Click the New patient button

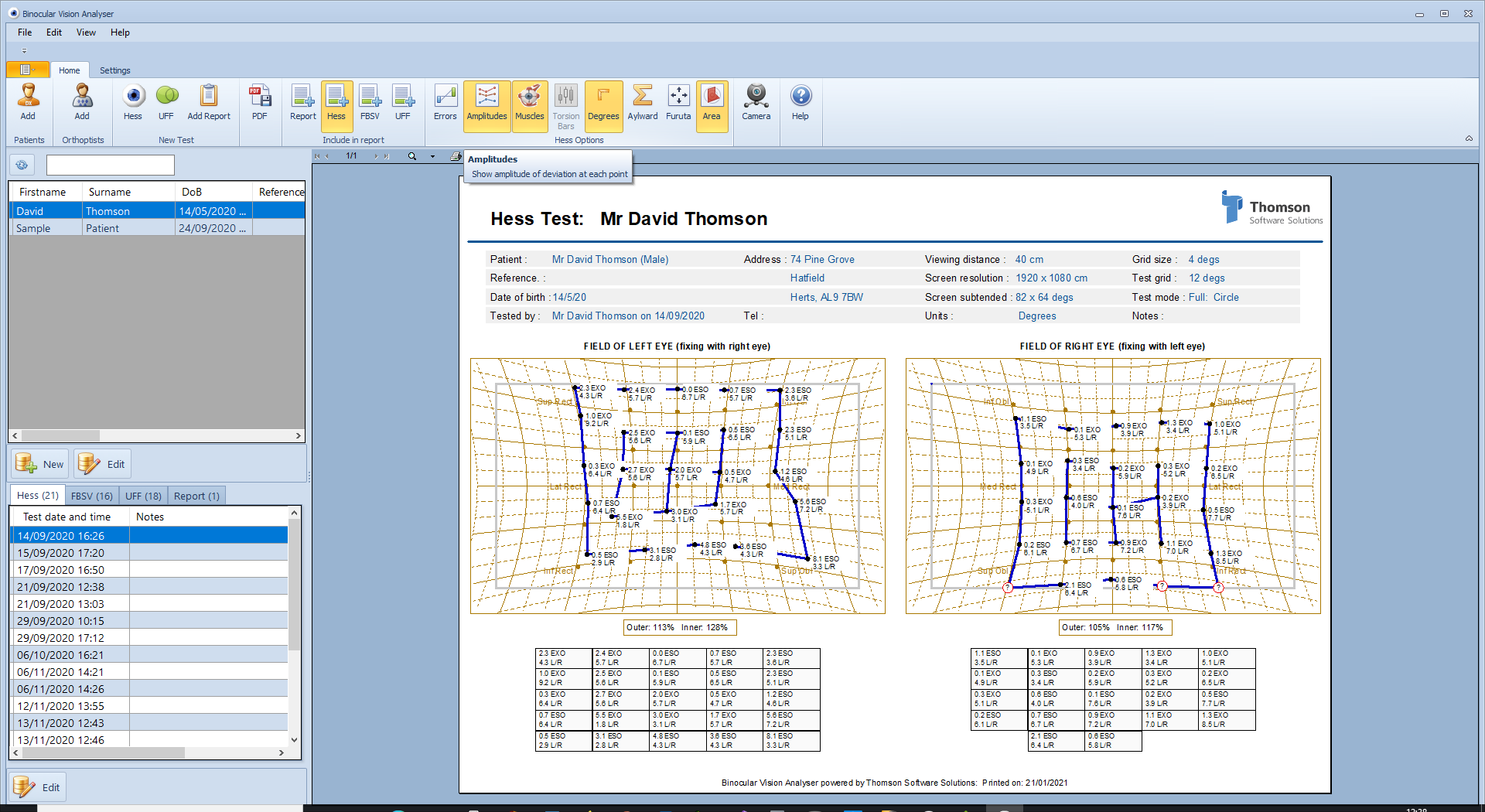40,464
